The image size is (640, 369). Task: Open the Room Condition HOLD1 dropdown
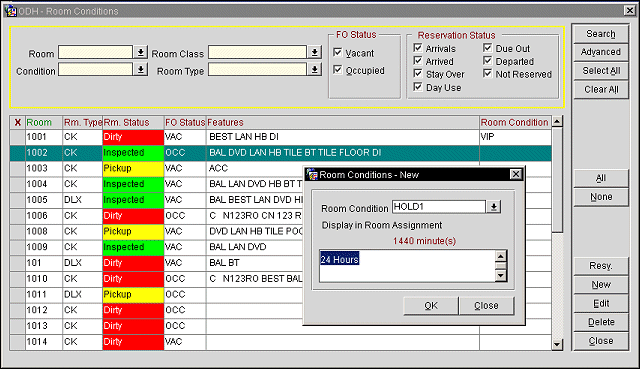click(493, 207)
